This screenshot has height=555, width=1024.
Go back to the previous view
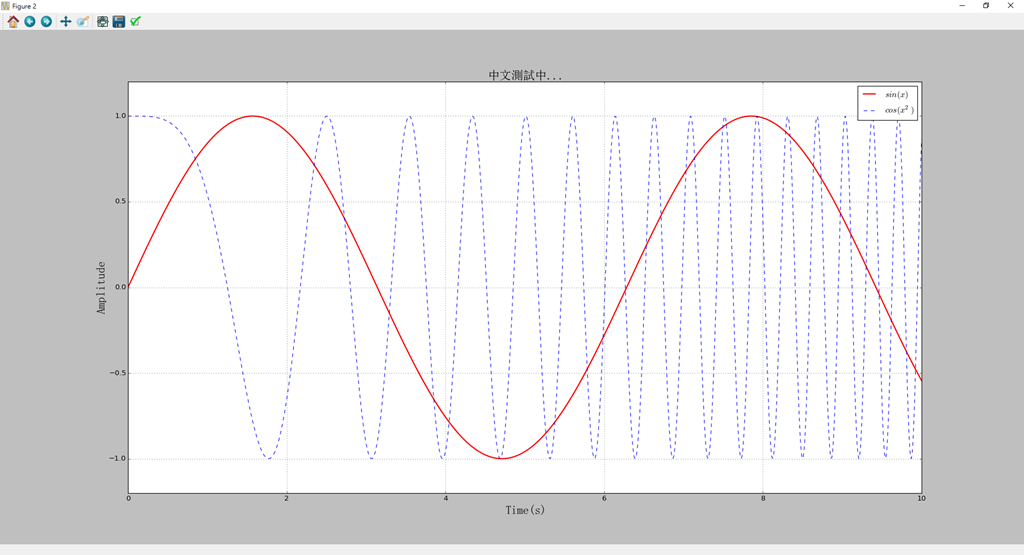(30, 22)
